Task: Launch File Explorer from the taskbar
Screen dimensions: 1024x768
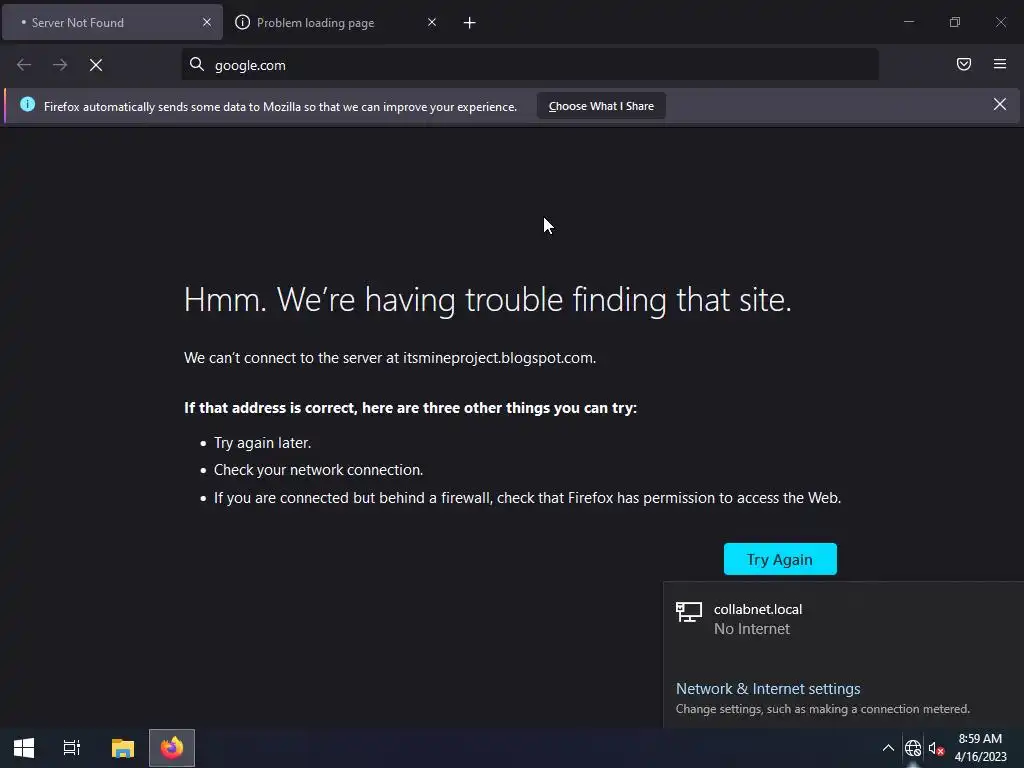Action: [x=123, y=748]
